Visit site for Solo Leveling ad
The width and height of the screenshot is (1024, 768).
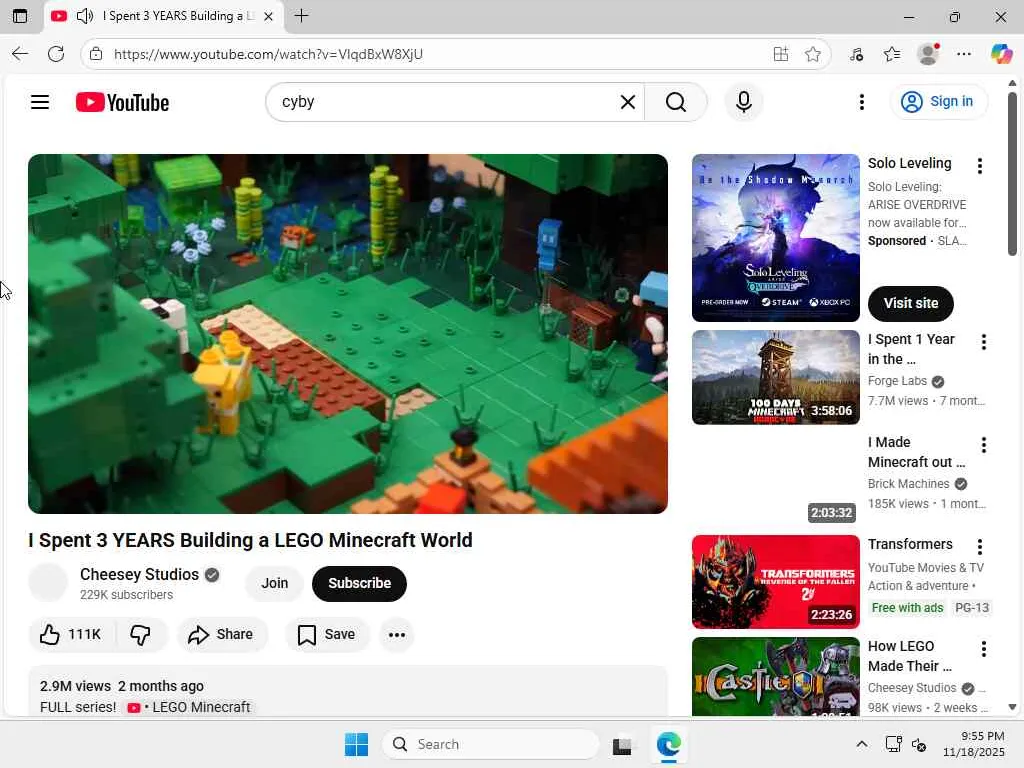click(910, 304)
